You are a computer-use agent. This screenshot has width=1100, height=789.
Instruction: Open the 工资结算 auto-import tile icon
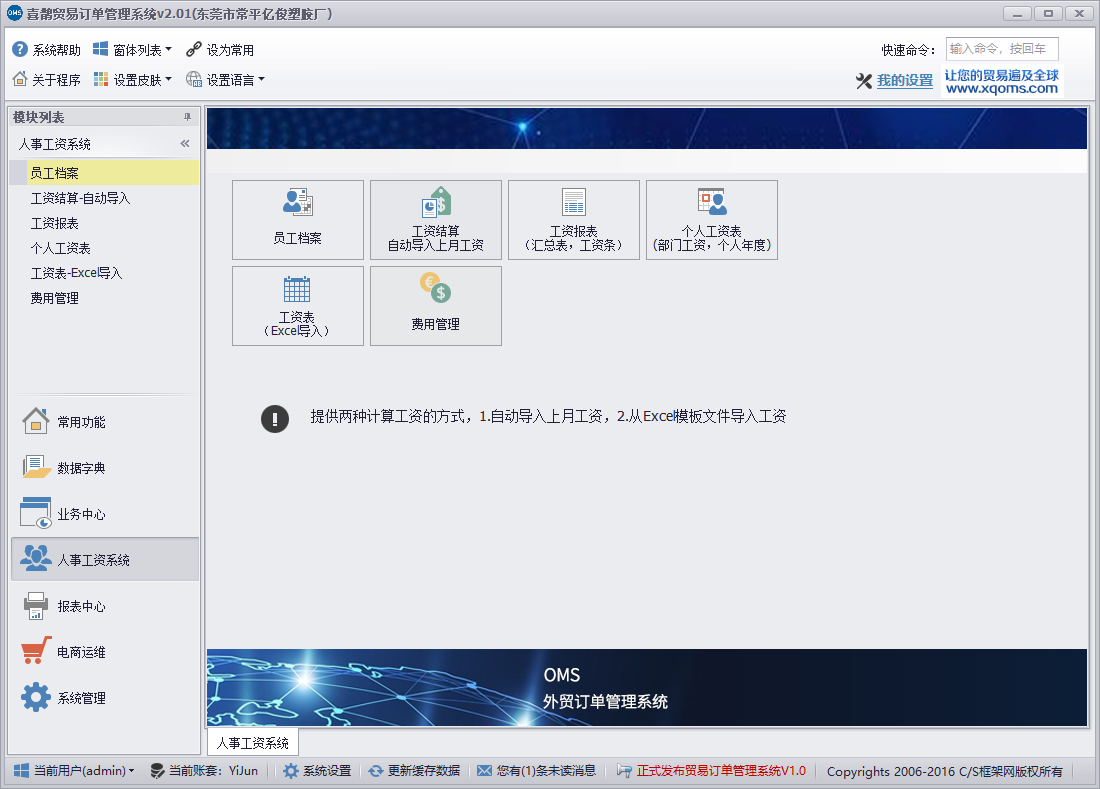click(436, 220)
